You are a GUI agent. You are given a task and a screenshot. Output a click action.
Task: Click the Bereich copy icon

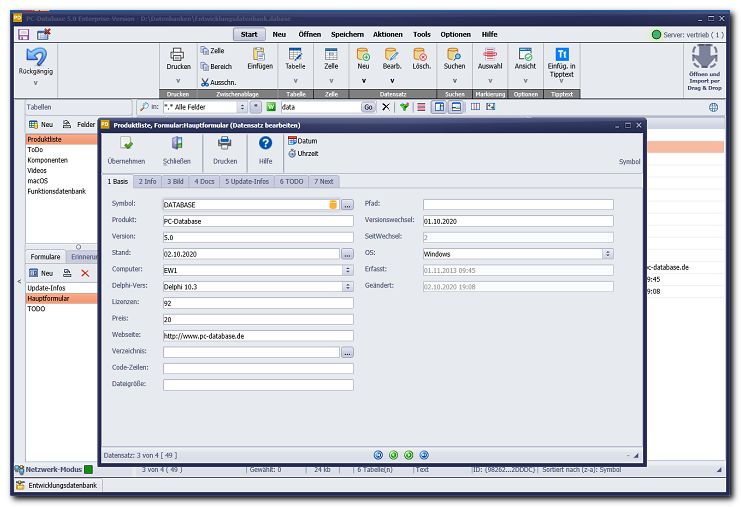205,66
